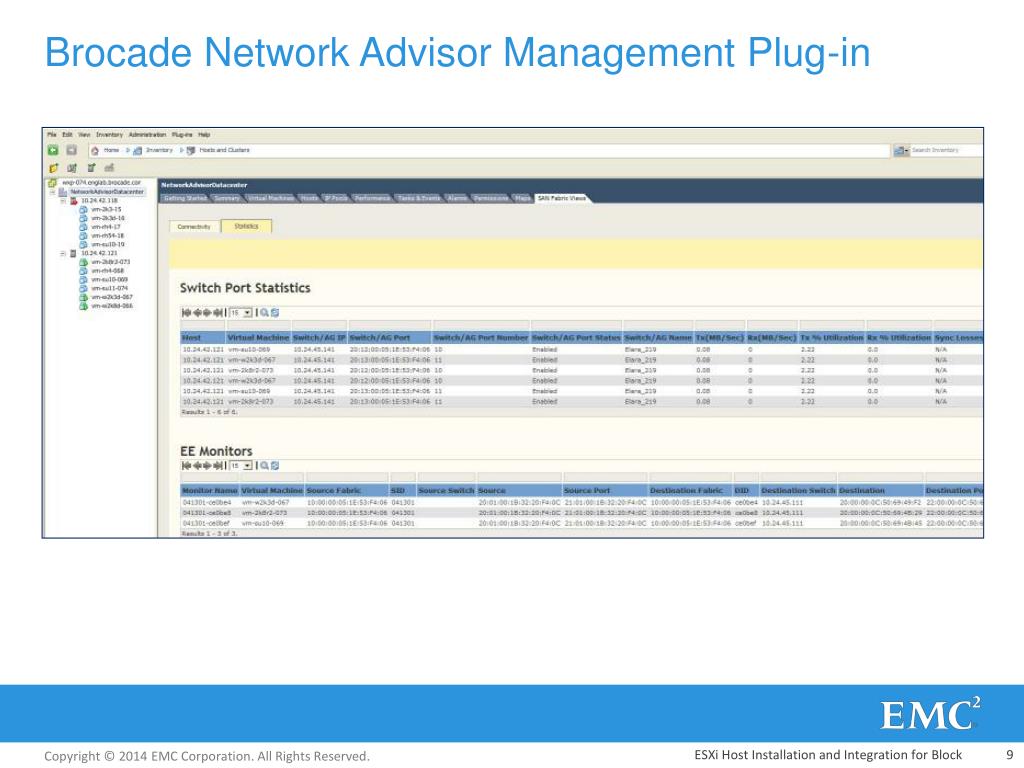Sort by Host column in Switch Port Statistics
This screenshot has height=768, width=1024.
[203, 338]
